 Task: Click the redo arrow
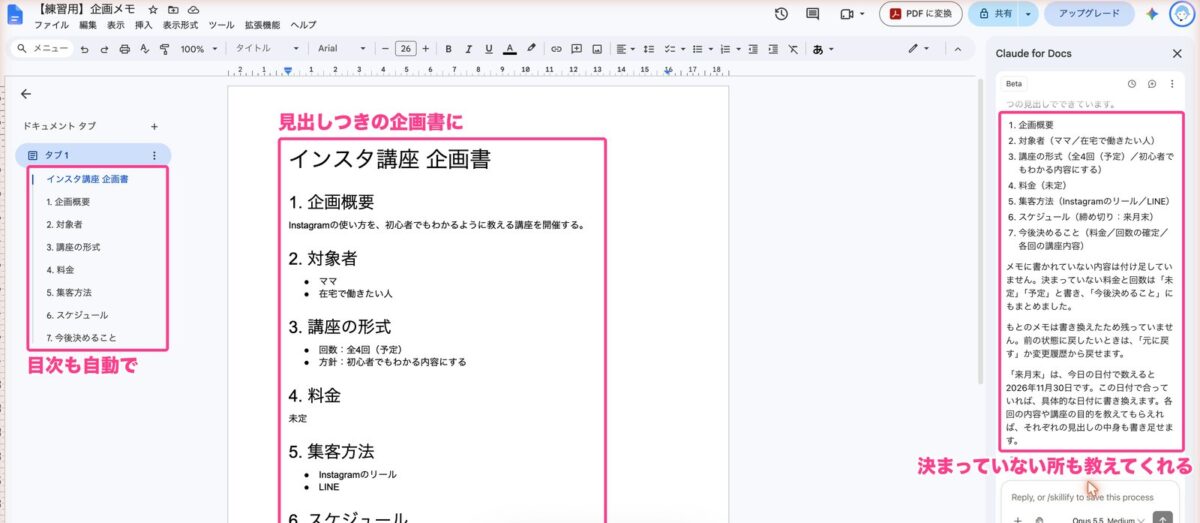coord(104,48)
